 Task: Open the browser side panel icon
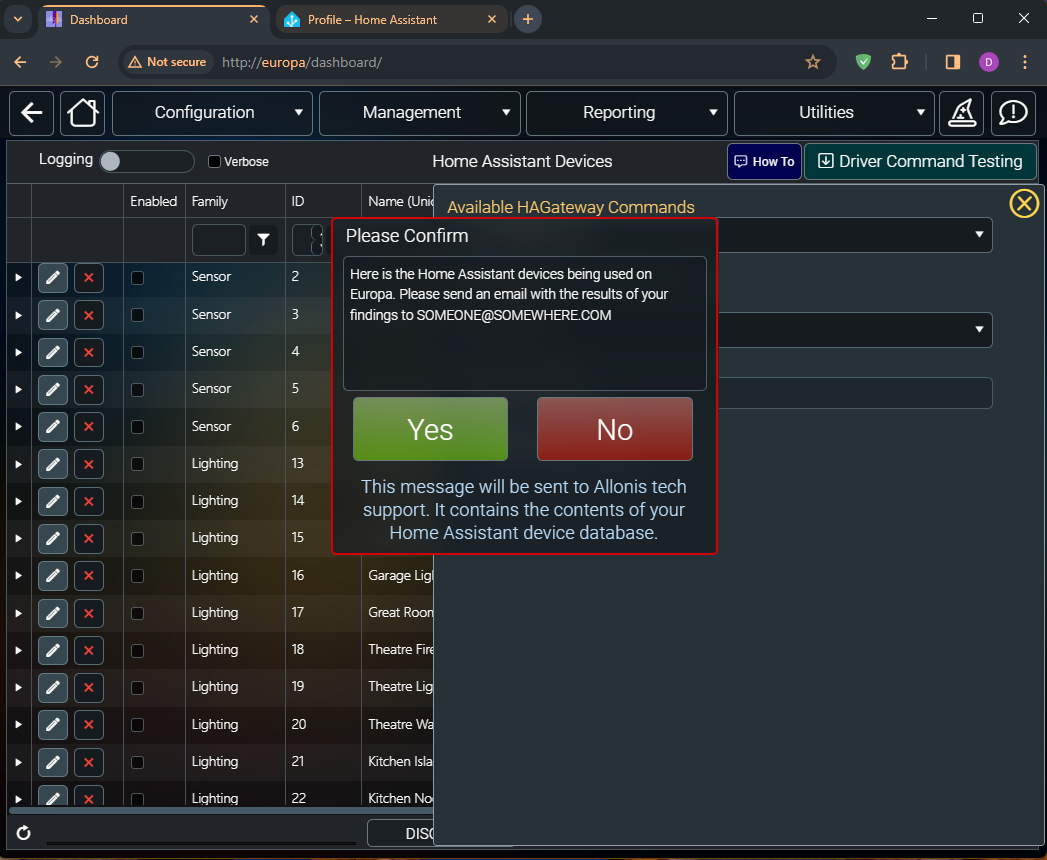tap(952, 62)
